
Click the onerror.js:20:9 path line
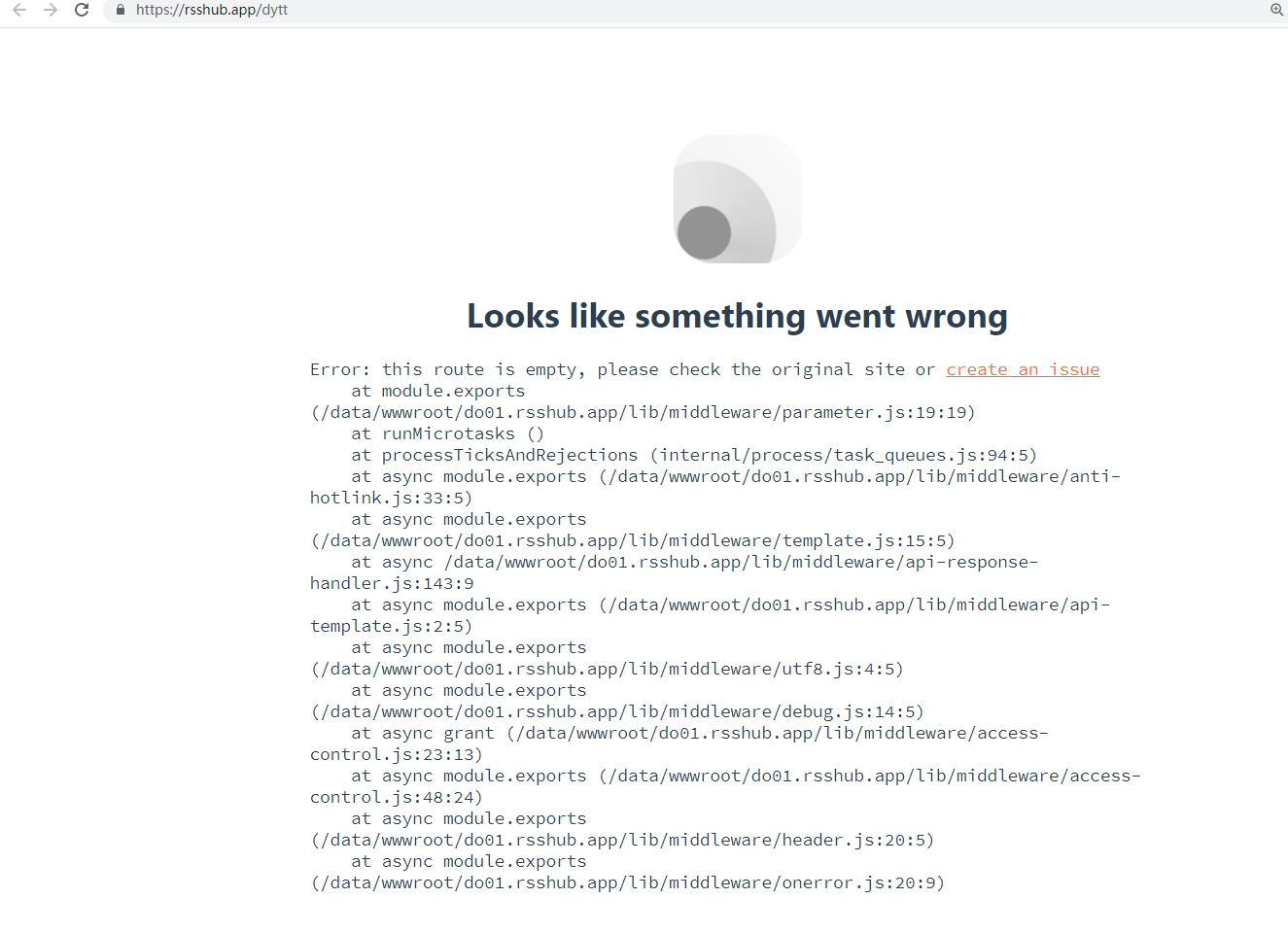pyautogui.click(x=627, y=882)
